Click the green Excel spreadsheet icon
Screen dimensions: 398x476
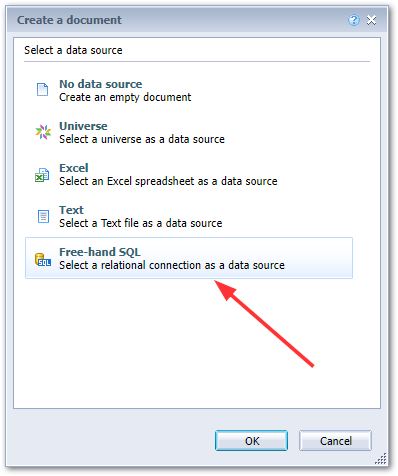(x=42, y=174)
